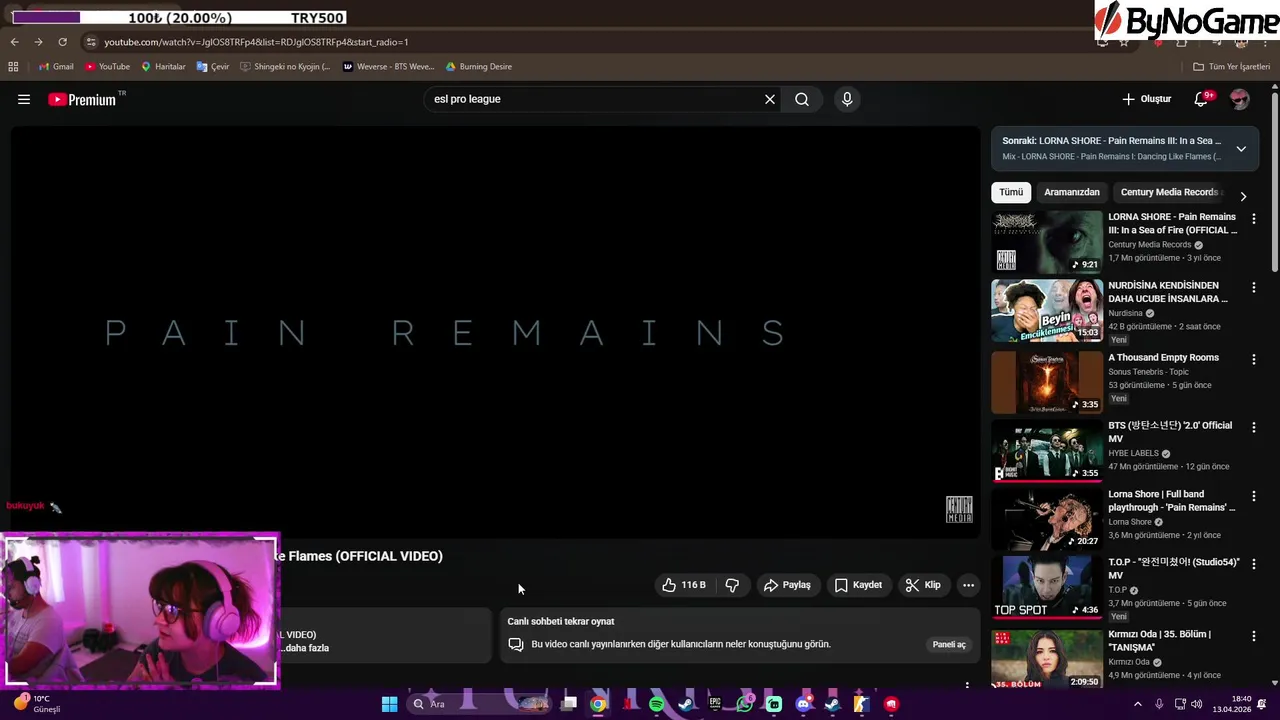1280x720 pixels.
Task: Open Epic Games launcher from taskbar
Action: click(x=715, y=704)
